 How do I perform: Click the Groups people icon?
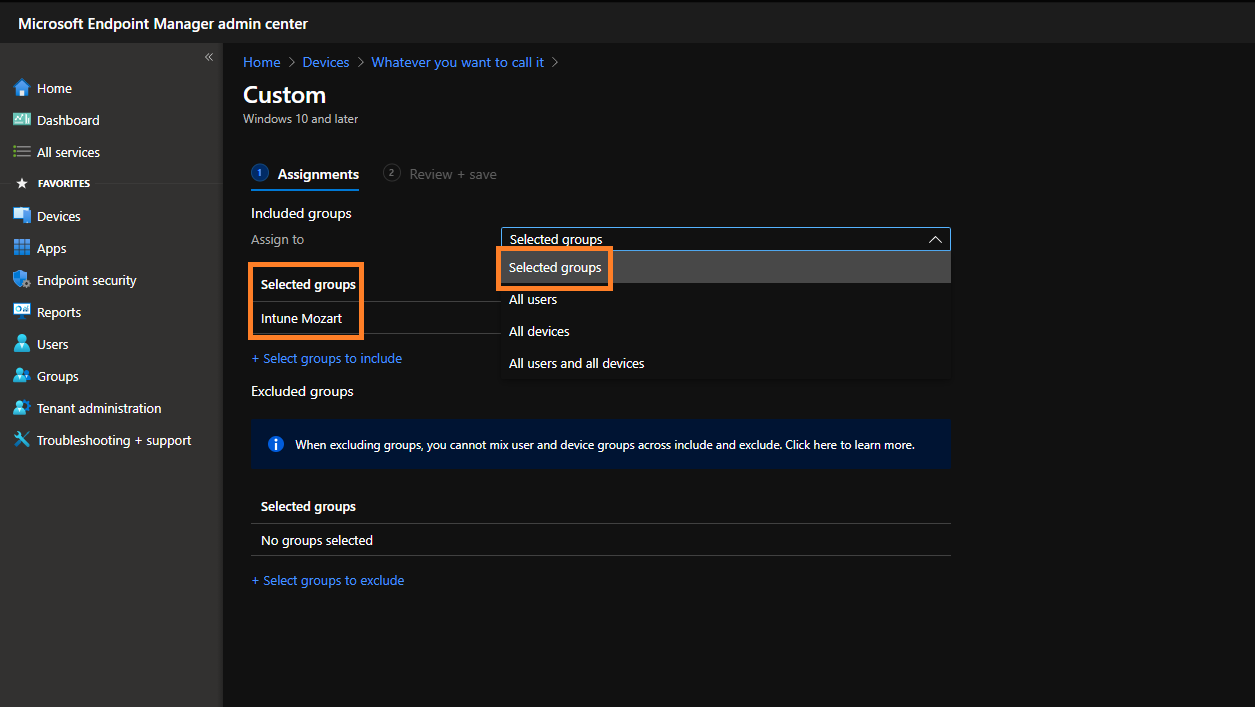pyautogui.click(x=22, y=376)
